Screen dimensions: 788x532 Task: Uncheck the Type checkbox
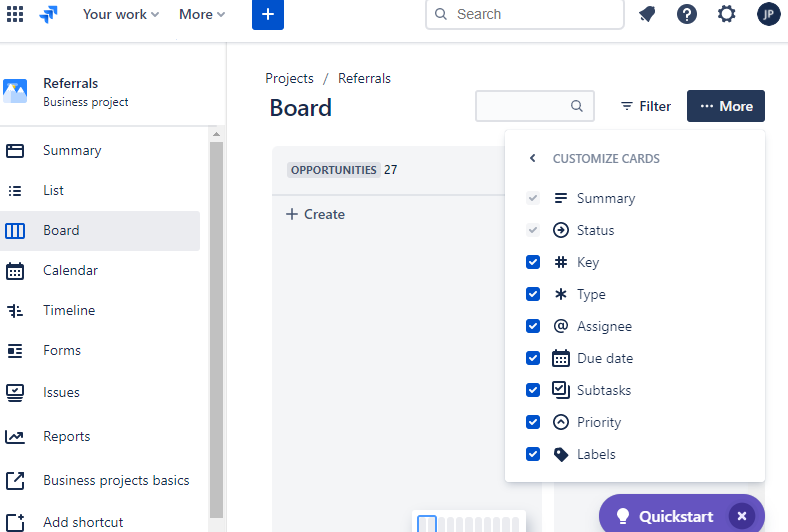click(533, 294)
